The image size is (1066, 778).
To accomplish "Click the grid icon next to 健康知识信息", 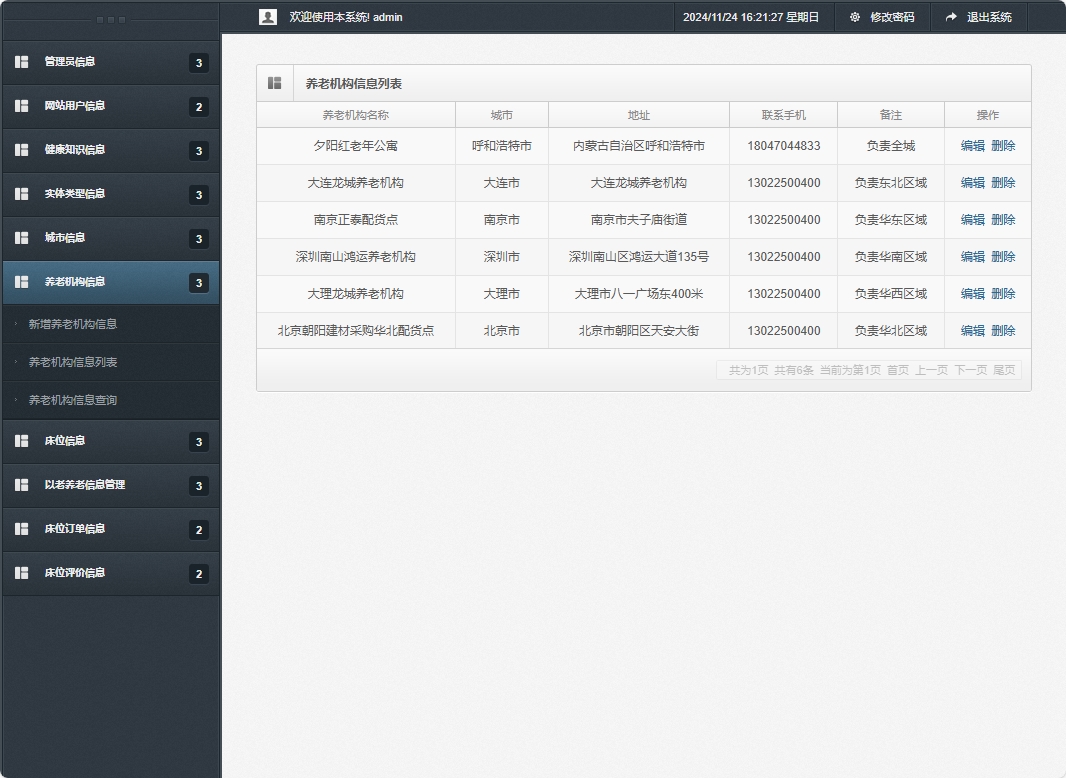I will pos(21,150).
